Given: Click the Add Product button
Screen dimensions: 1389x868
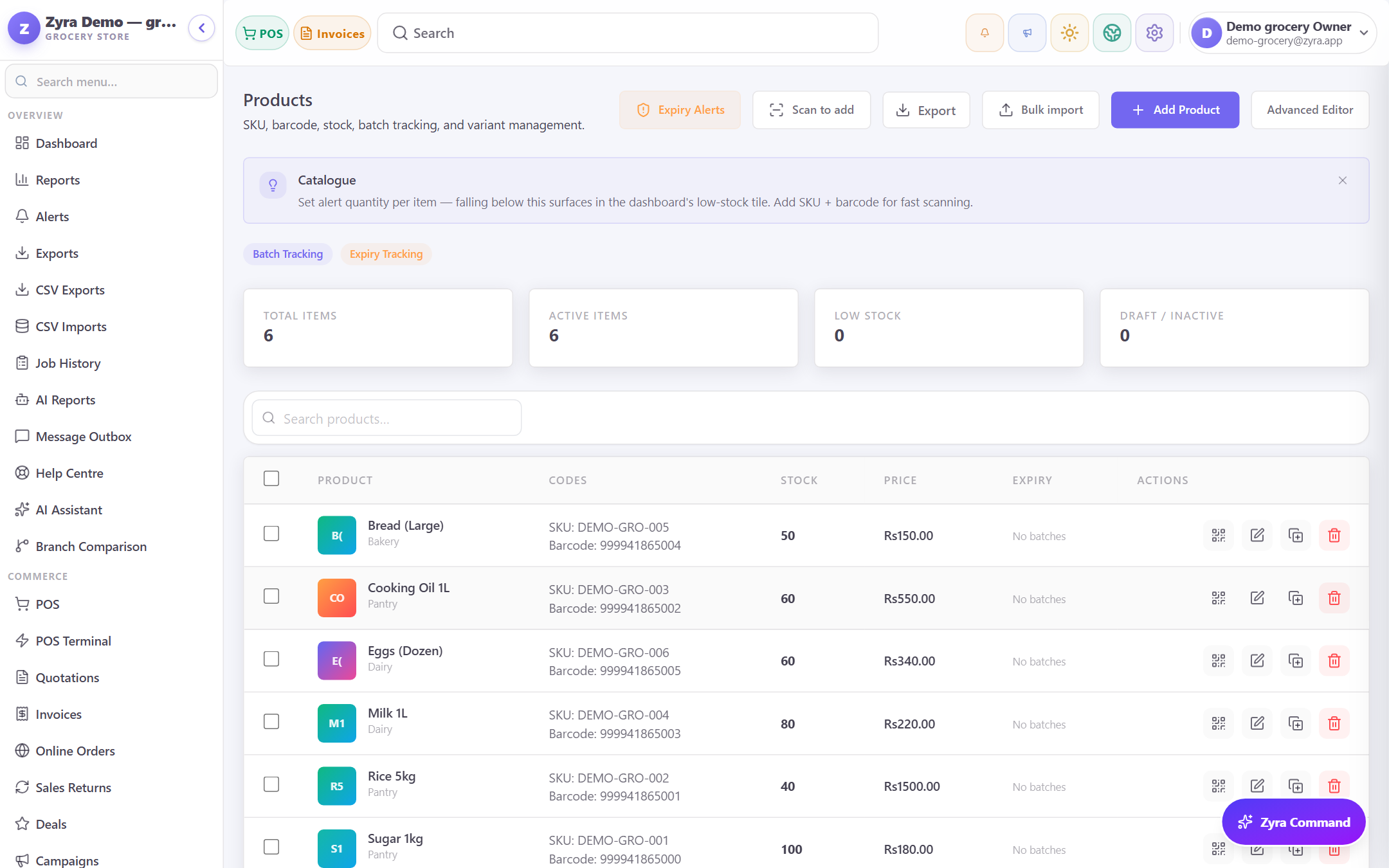Looking at the screenshot, I should [1175, 110].
